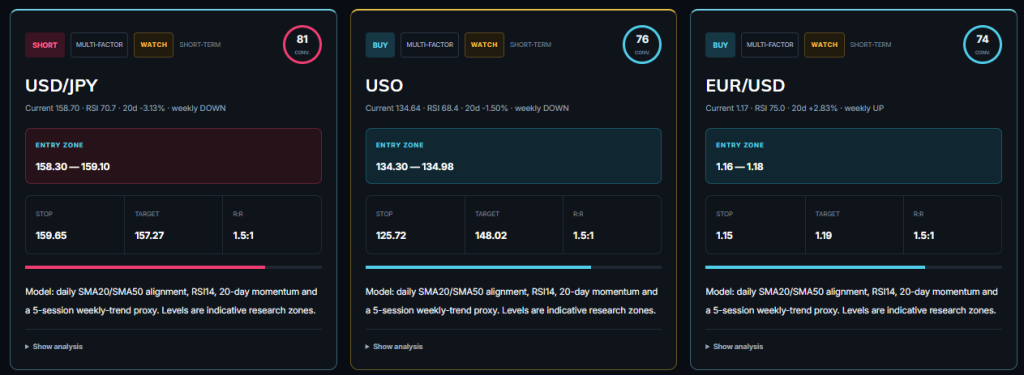Click the SHORT-TERM label on USO card

pos(530,45)
